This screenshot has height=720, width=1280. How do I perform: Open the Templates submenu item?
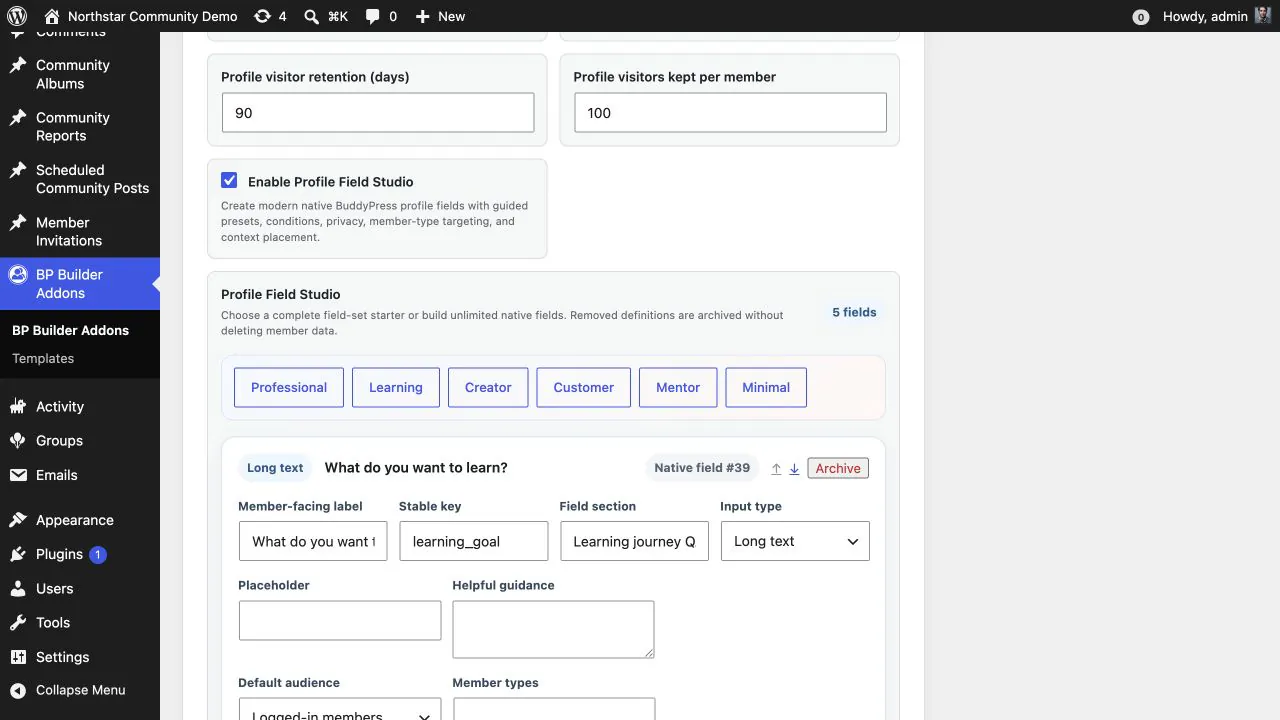pyautogui.click(x=43, y=358)
